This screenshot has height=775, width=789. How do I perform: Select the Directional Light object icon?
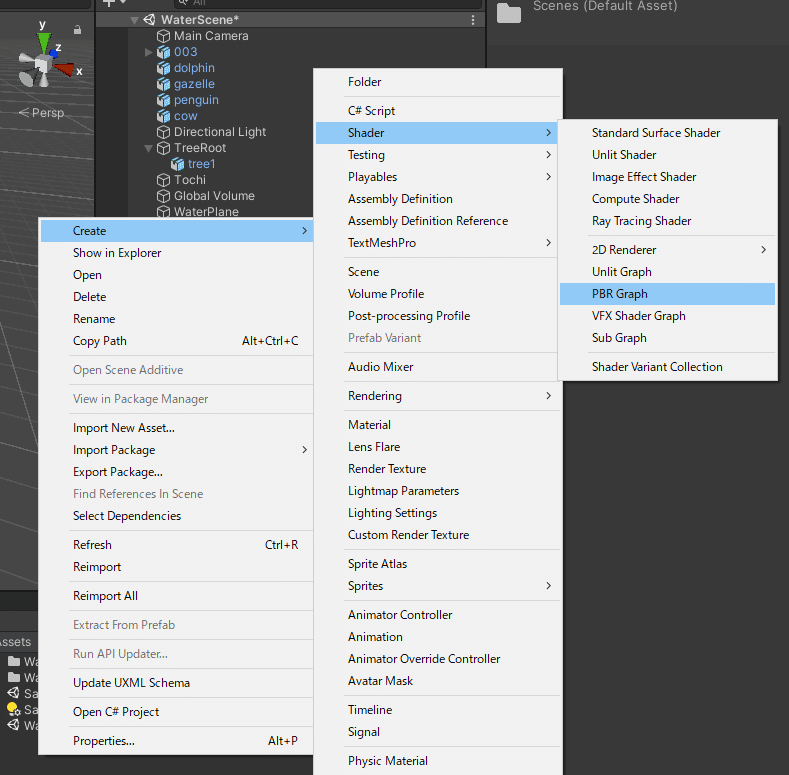point(163,132)
